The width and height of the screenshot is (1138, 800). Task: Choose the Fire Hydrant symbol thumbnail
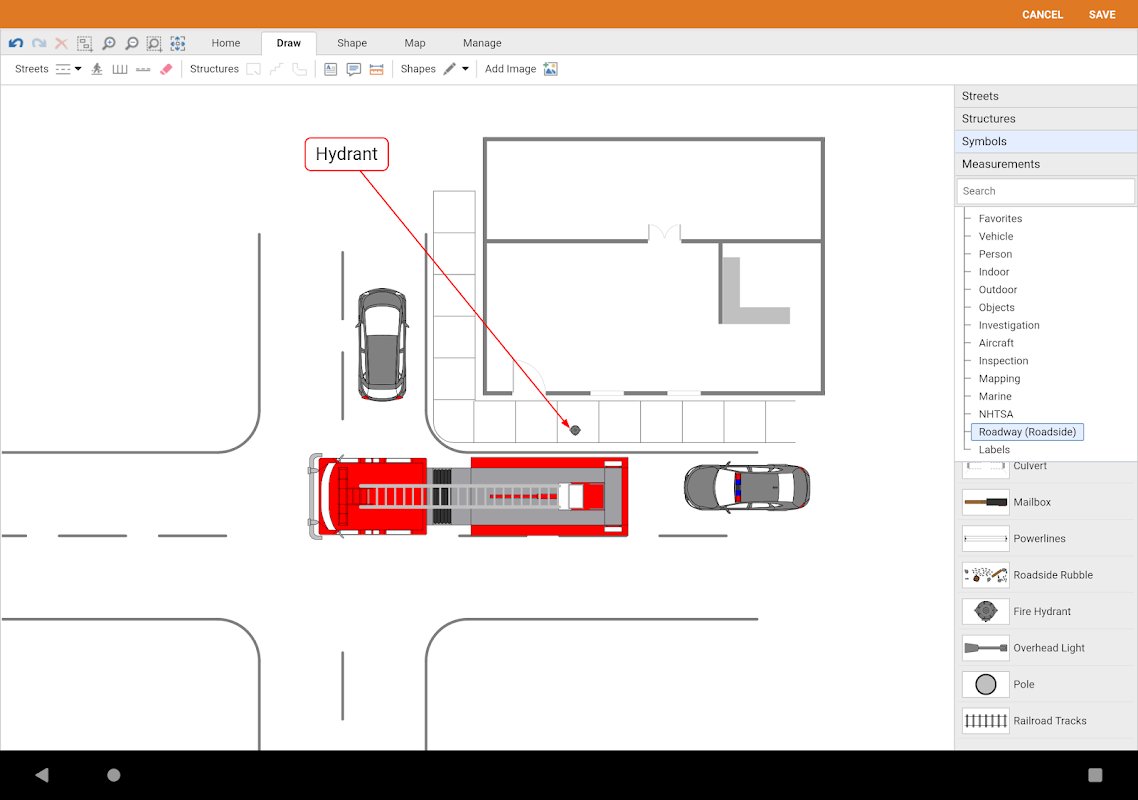pyautogui.click(x=985, y=611)
